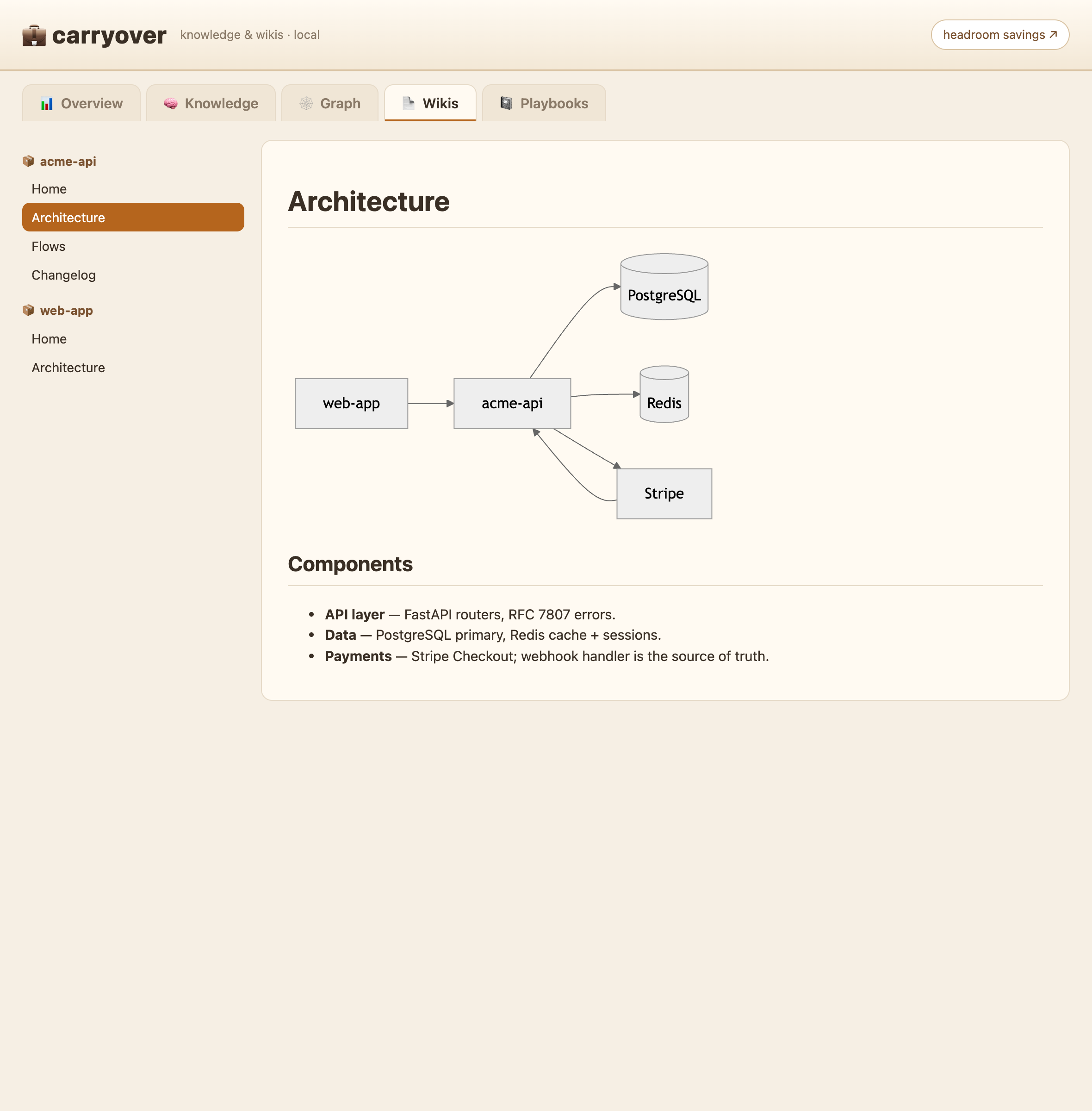Click the 'knowledge & wikis · local' subtitle
The image size is (1092, 1111).
point(250,35)
